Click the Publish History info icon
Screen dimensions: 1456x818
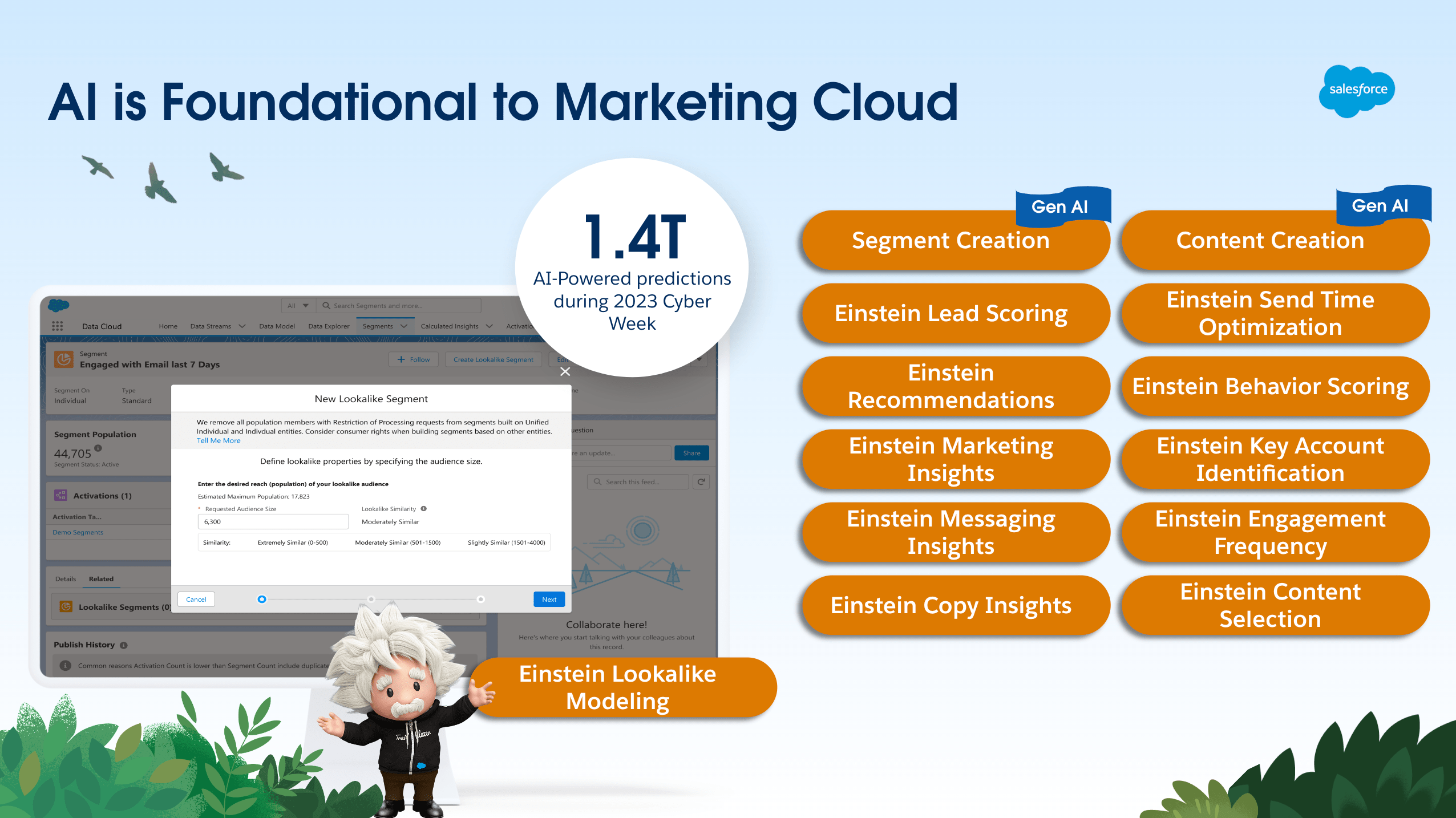click(124, 645)
